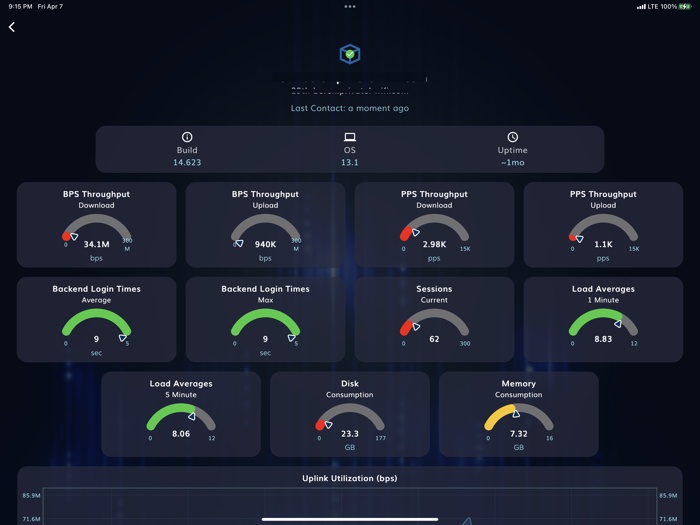Open the Disk Consumption gauge
This screenshot has width=700, height=525.
[350, 414]
